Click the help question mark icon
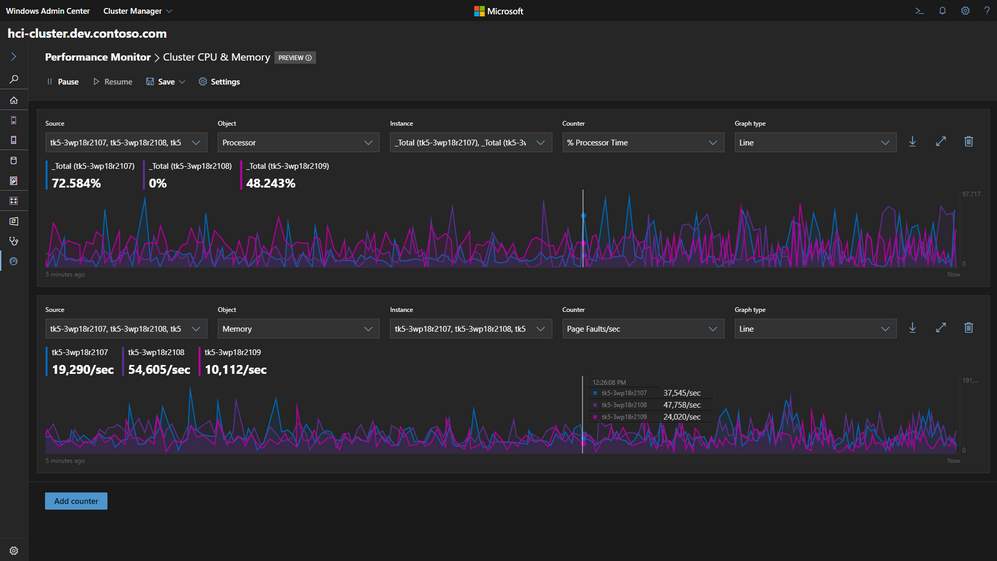Viewport: 997px width, 561px height. [987, 11]
